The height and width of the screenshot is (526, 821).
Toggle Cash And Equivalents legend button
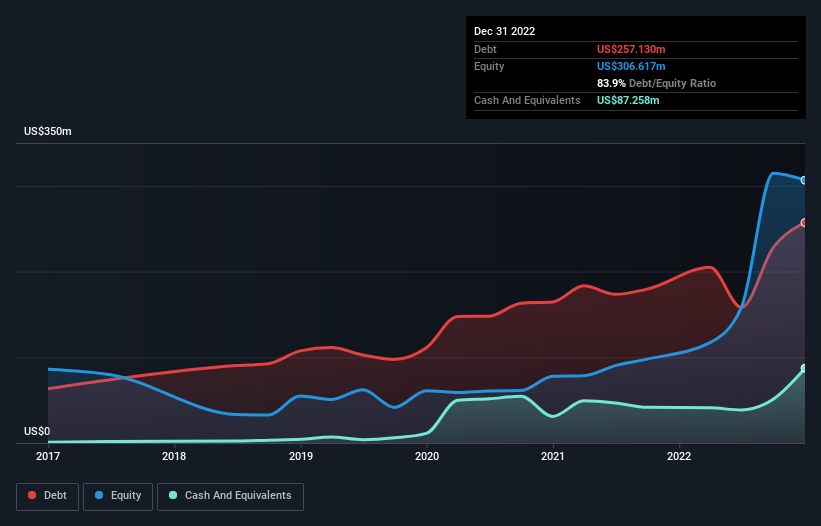(230, 496)
